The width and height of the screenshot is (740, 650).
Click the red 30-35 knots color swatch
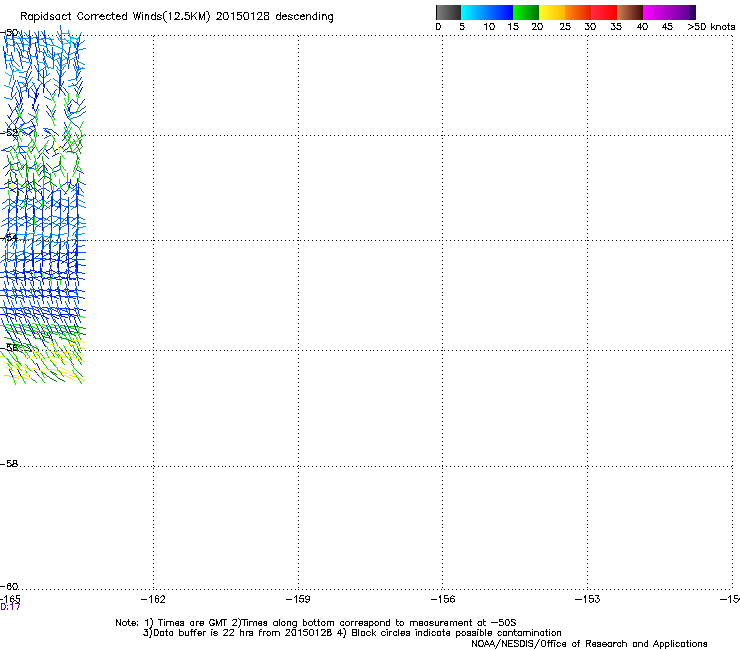604,12
